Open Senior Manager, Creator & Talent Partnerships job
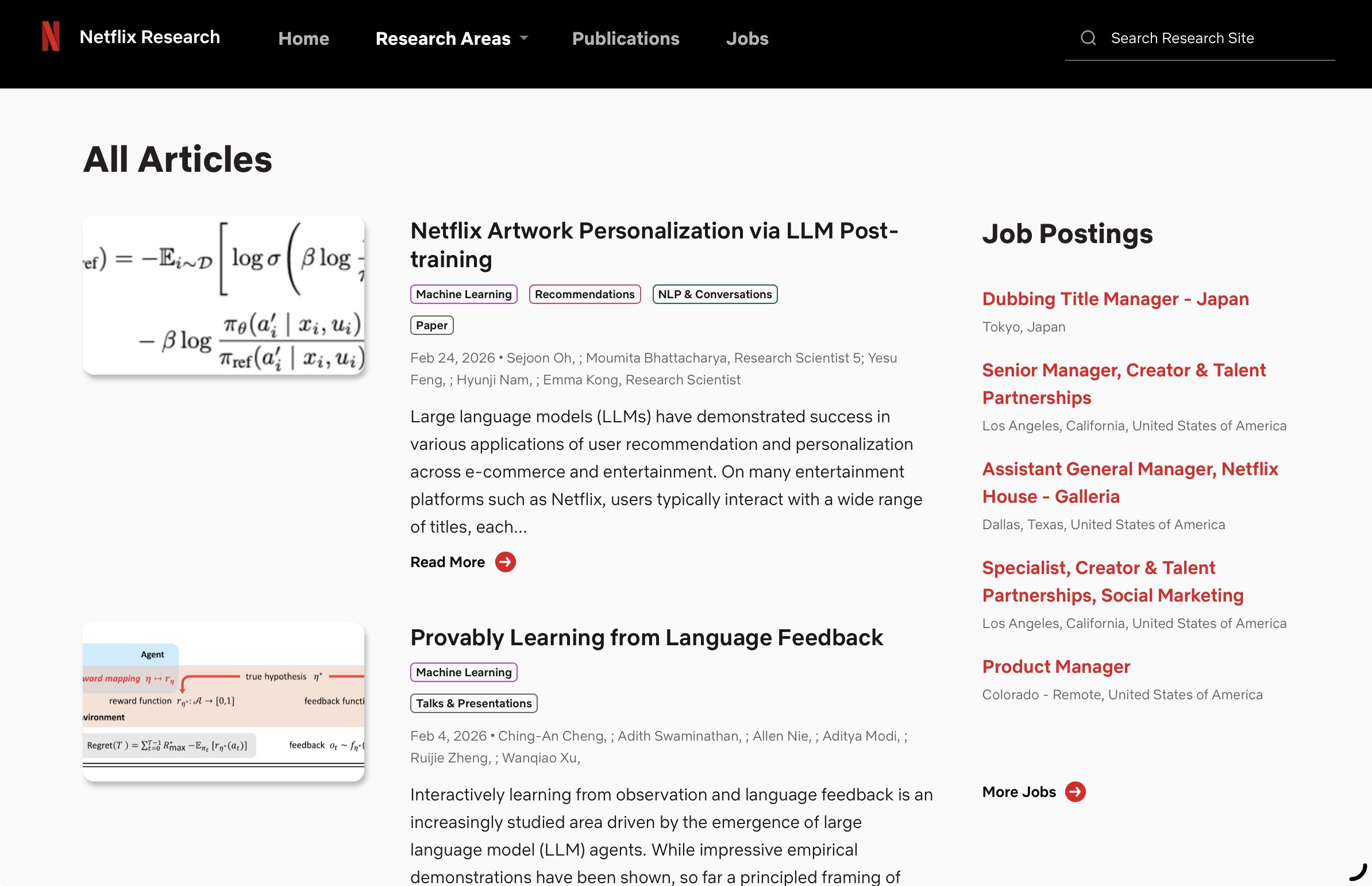Viewport: 1372px width, 886px height. coord(1124,384)
